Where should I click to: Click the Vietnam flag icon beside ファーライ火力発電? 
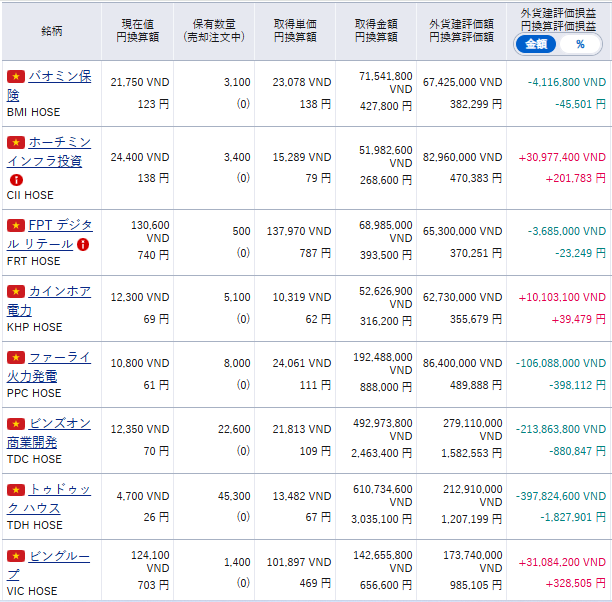pos(15,357)
